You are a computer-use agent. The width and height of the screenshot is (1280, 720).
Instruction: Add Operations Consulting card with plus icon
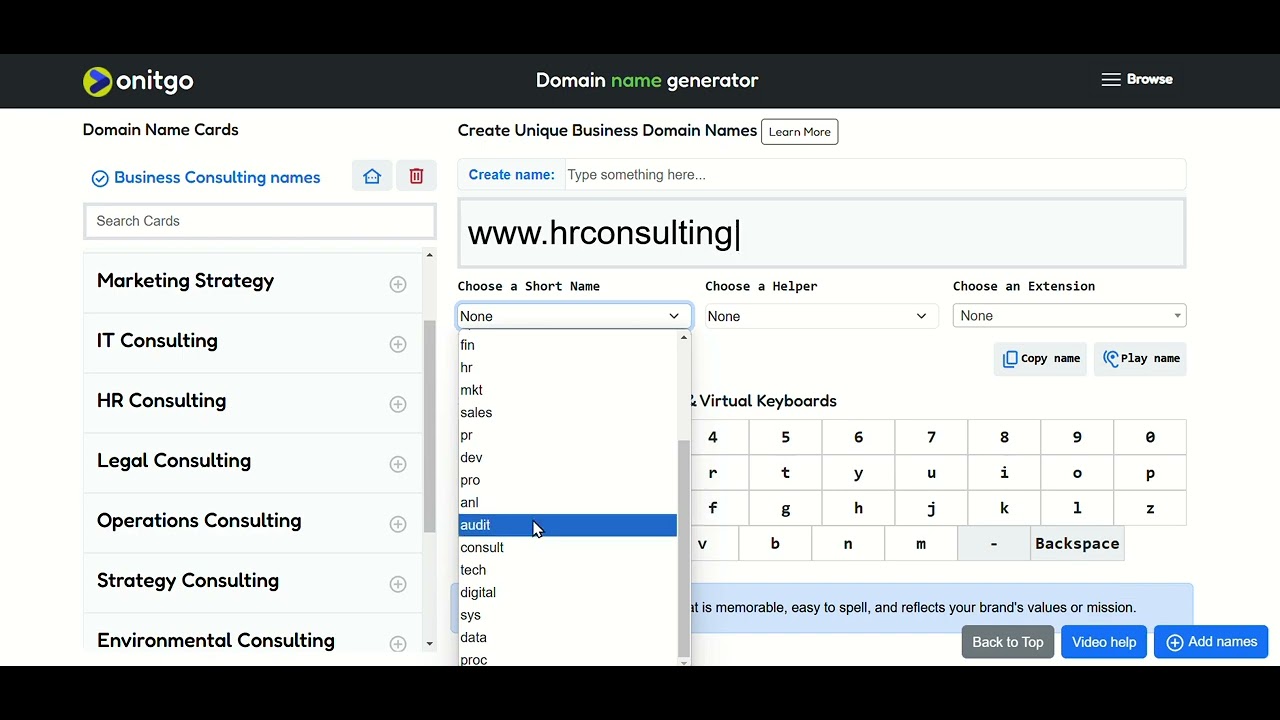[398, 524]
